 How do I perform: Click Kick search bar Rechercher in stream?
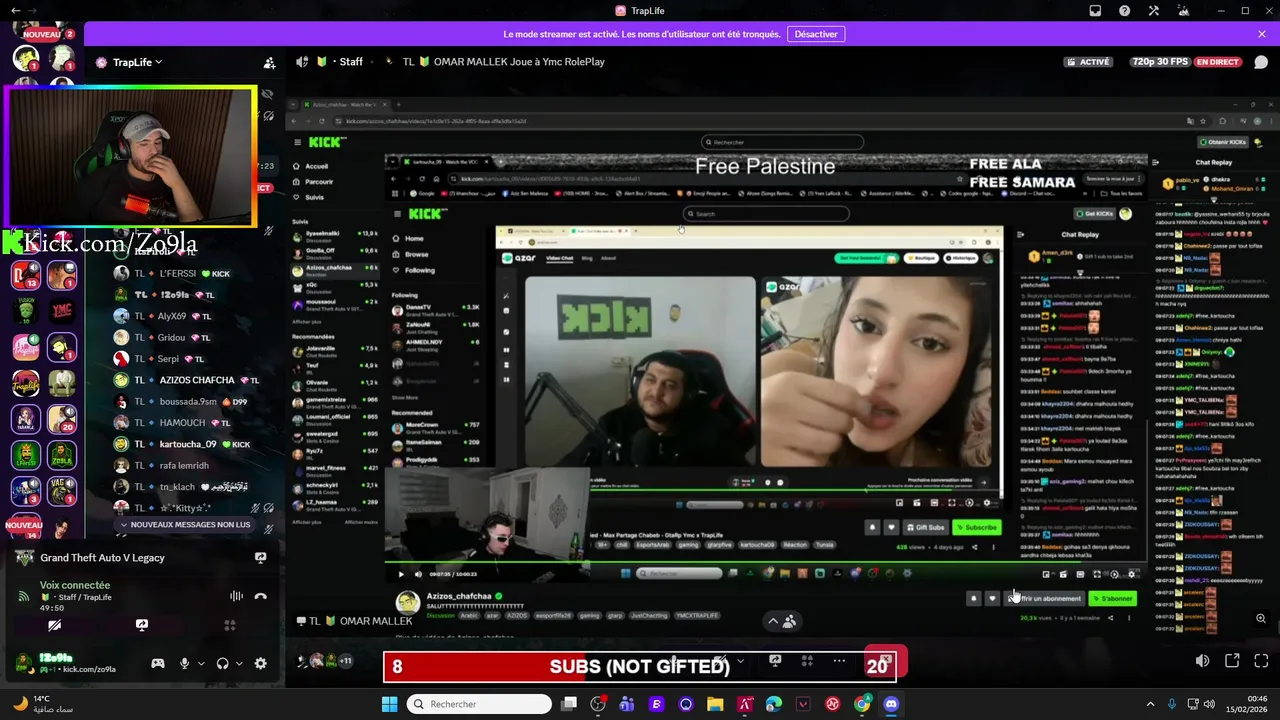pos(782,142)
